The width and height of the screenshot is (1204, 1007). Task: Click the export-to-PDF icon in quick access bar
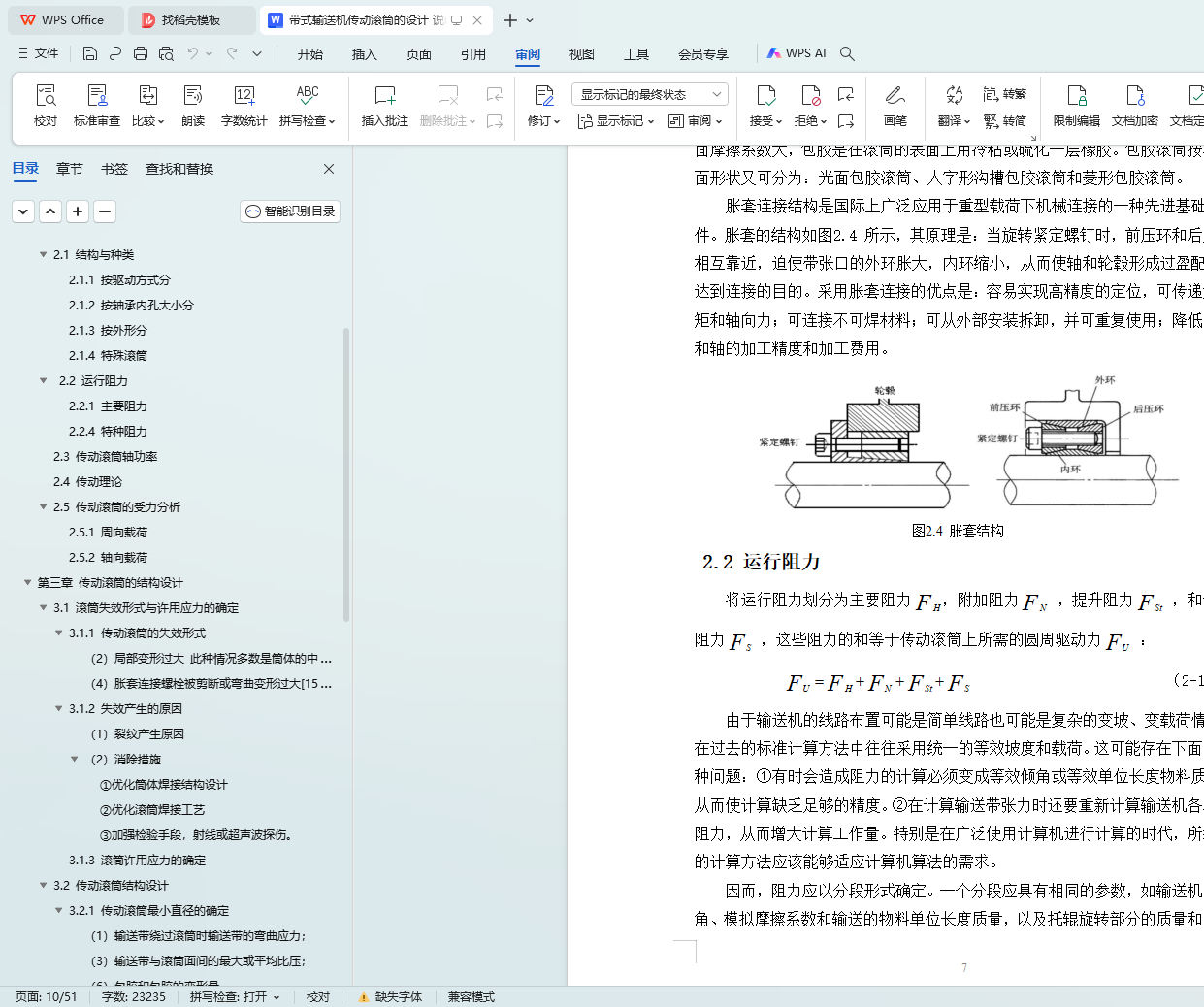click(x=115, y=53)
